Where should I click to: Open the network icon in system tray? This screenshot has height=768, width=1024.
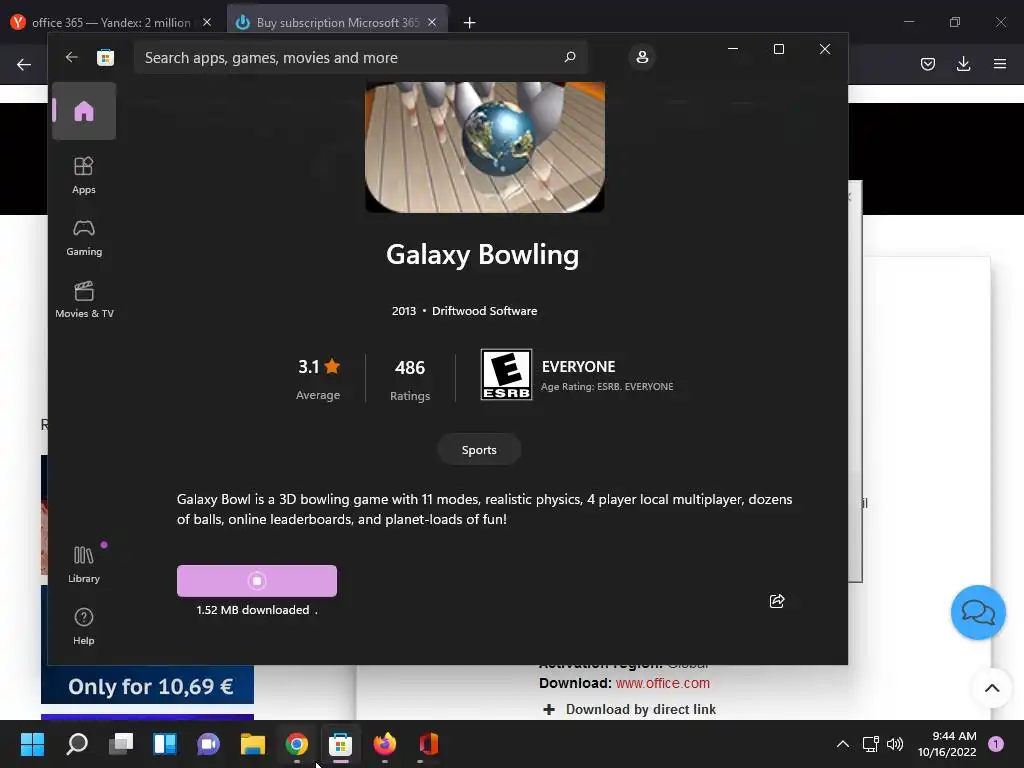[x=871, y=744]
